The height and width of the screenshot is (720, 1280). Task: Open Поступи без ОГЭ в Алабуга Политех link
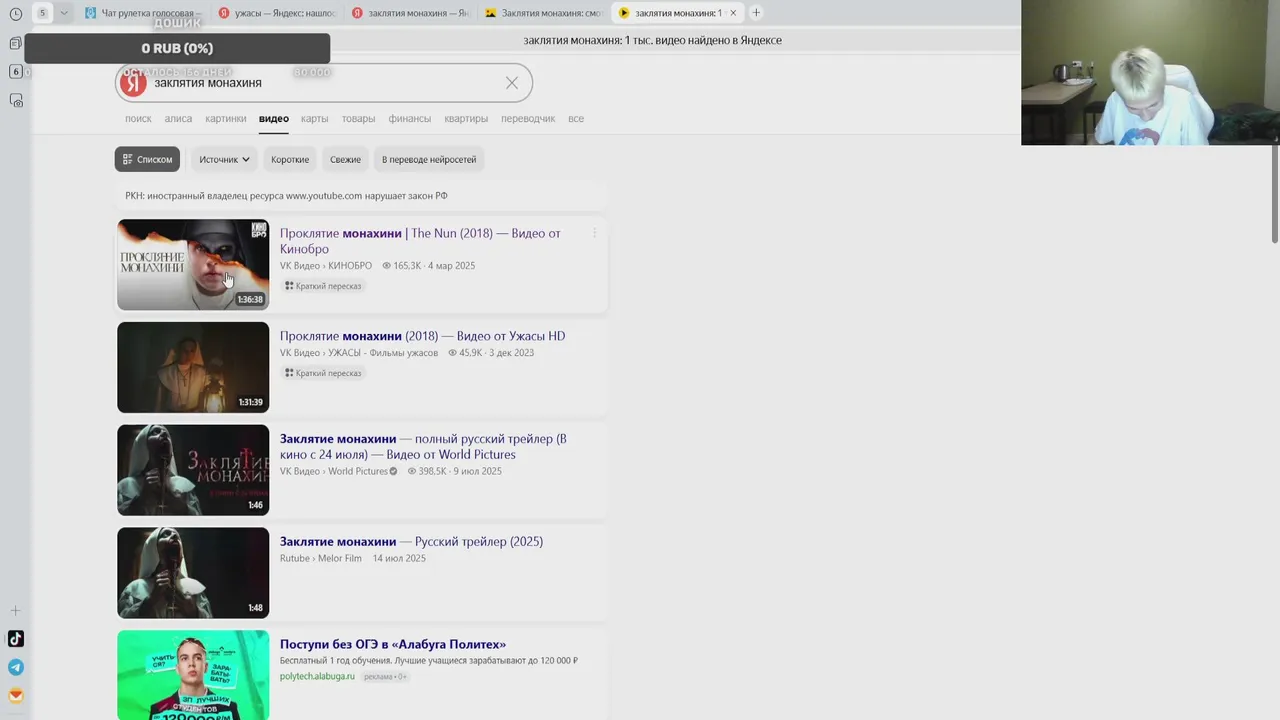point(393,644)
